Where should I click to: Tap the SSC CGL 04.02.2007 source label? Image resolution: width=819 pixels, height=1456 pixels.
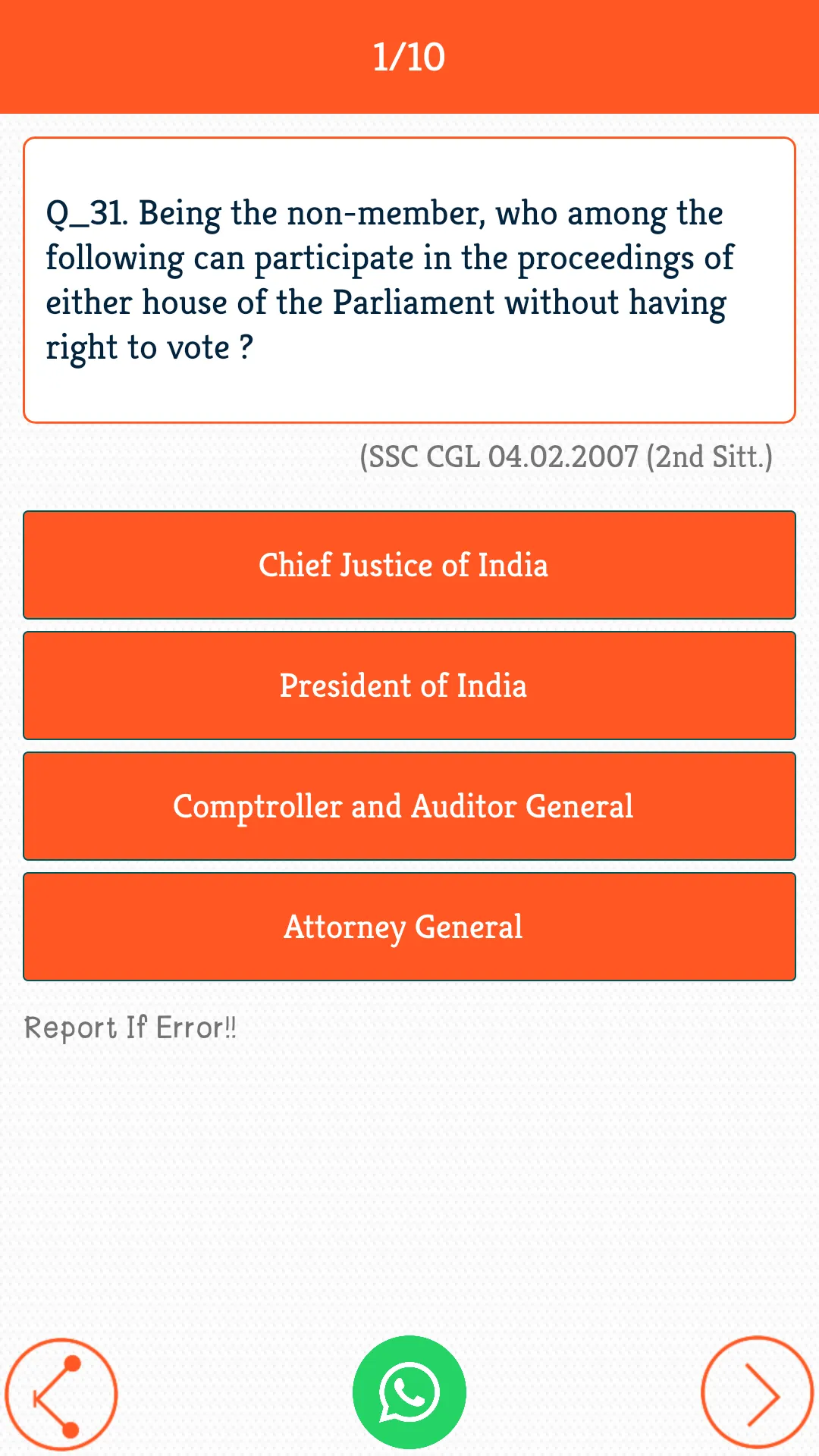pos(566,457)
